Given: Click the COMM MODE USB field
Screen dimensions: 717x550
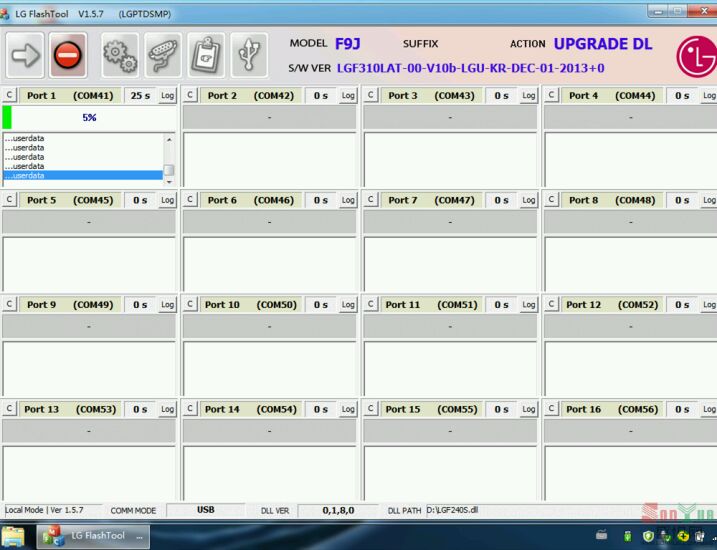Looking at the screenshot, I should click(x=206, y=510).
